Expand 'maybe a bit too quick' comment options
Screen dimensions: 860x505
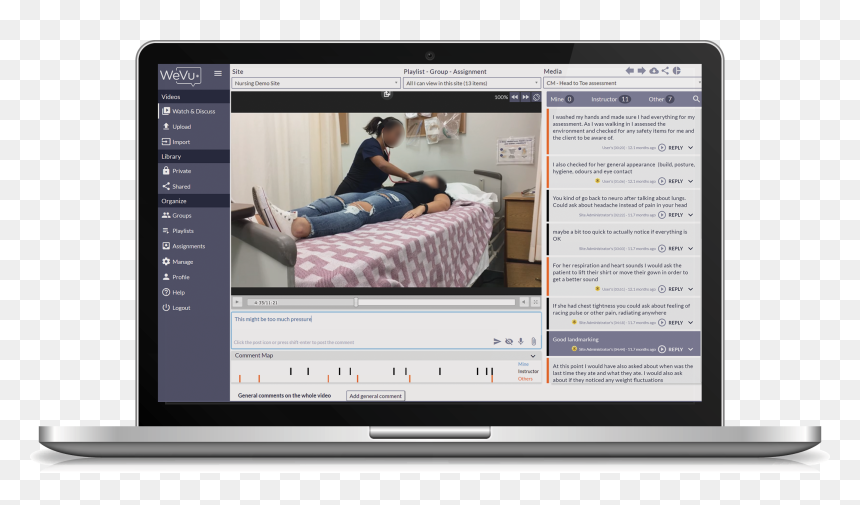pos(691,248)
